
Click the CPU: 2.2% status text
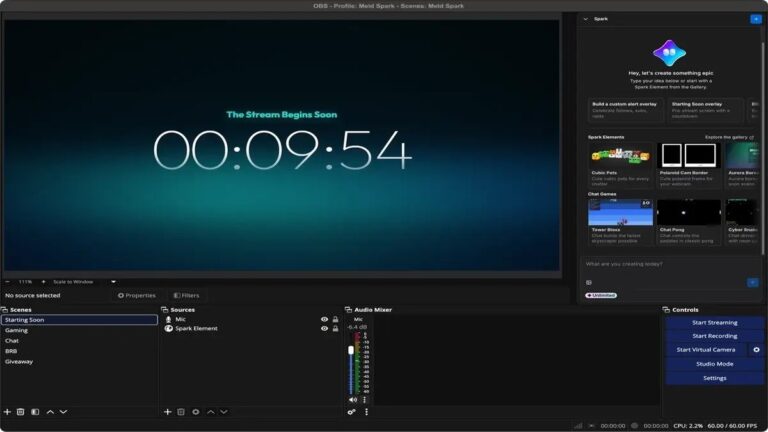(x=688, y=426)
